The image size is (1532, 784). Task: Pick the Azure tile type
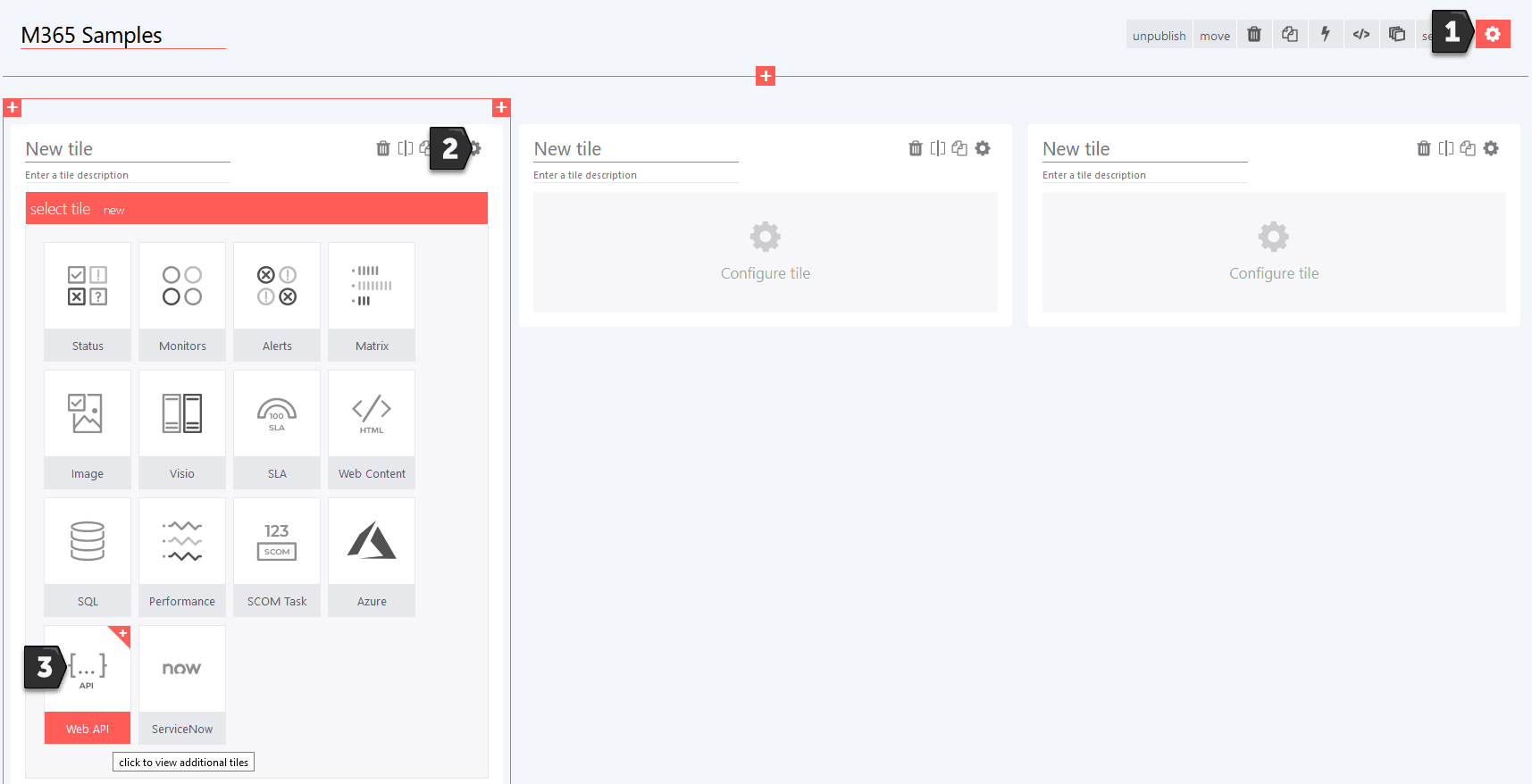(372, 557)
